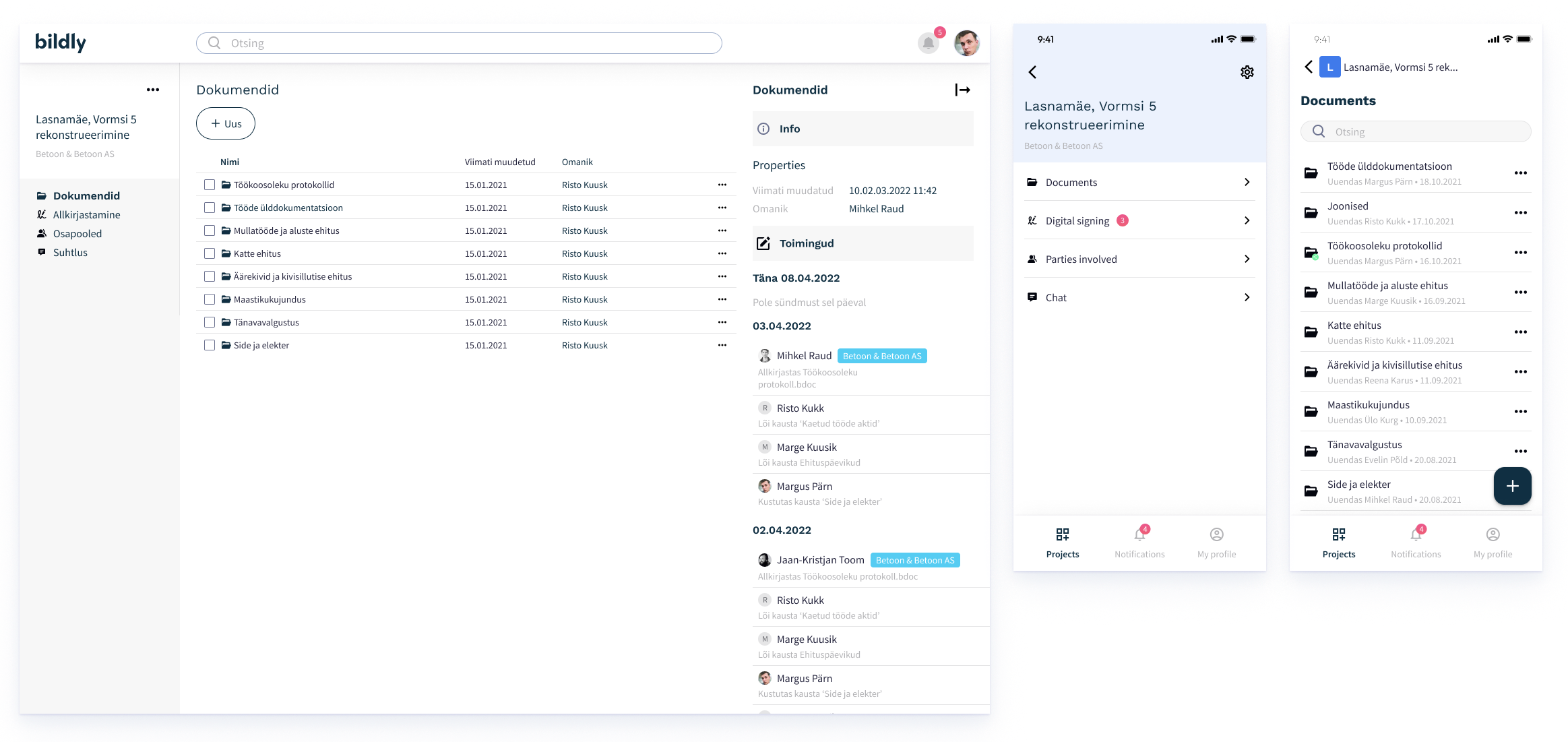Select Allkirjastamine from left sidebar menu
The height and width of the screenshot is (742, 1568).
pos(86,214)
